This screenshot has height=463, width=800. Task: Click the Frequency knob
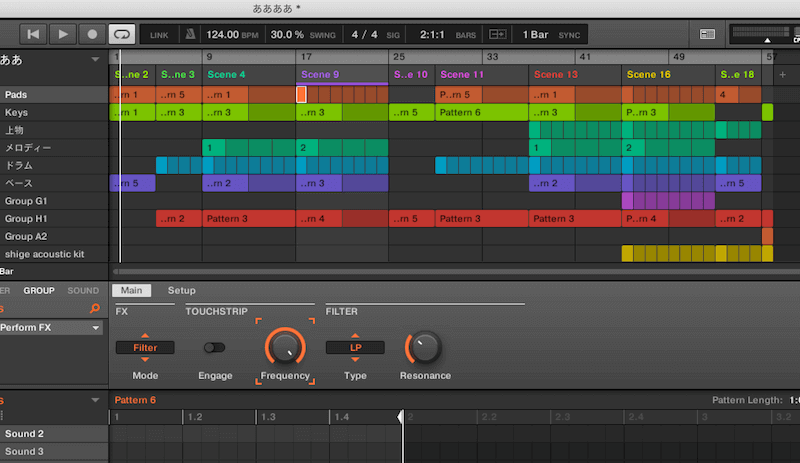(285, 347)
